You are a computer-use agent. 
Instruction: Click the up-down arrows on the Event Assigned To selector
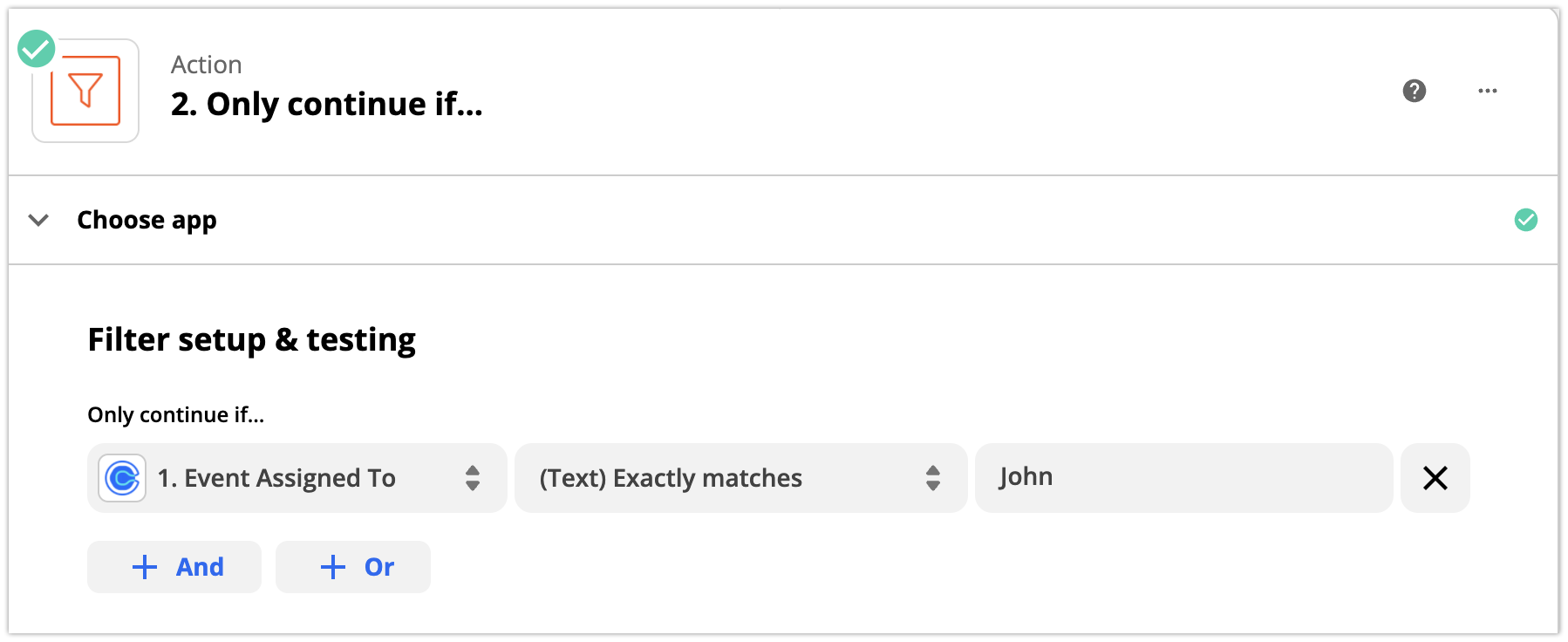tap(473, 478)
